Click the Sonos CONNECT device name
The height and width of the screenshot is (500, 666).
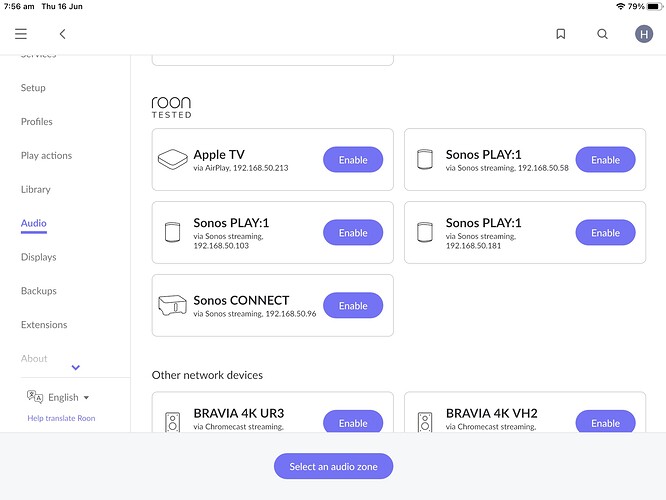[x=241, y=300]
